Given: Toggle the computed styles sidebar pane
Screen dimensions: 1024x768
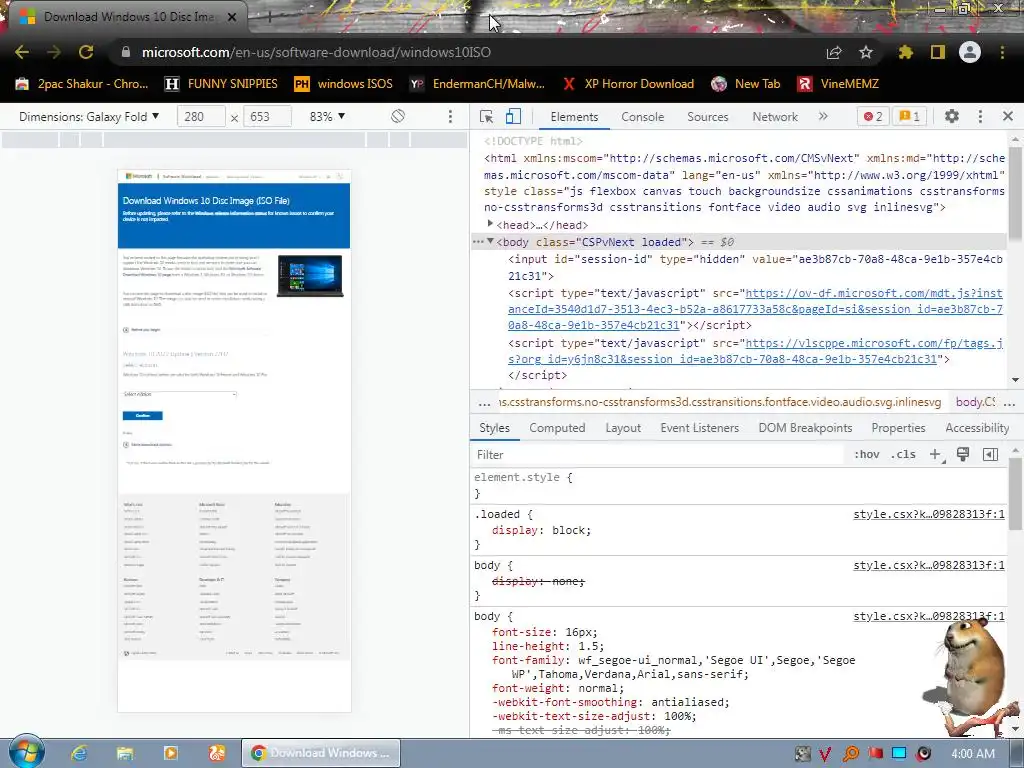Looking at the screenshot, I should coord(990,455).
